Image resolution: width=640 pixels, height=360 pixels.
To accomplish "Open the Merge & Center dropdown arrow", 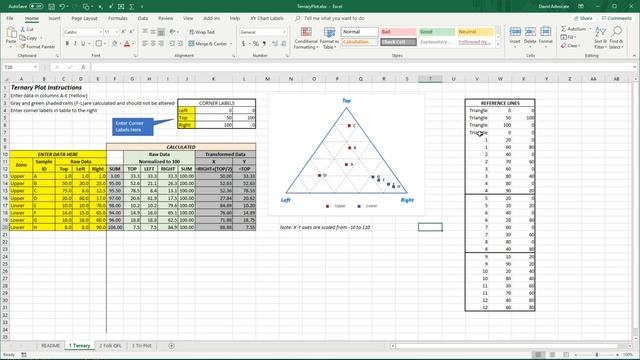I will tap(231, 44).
